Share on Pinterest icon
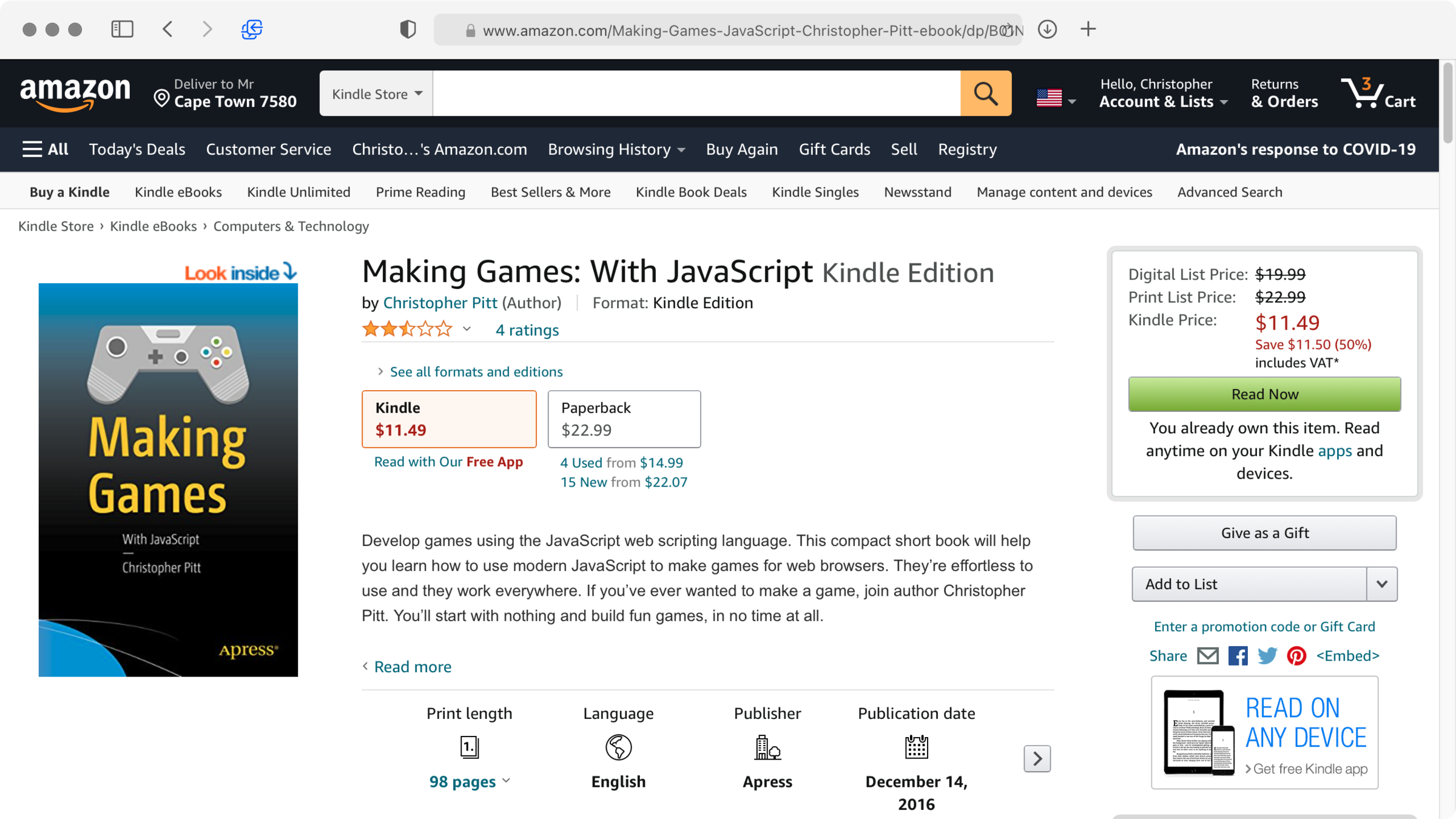The height and width of the screenshot is (819, 1456). tap(1296, 656)
